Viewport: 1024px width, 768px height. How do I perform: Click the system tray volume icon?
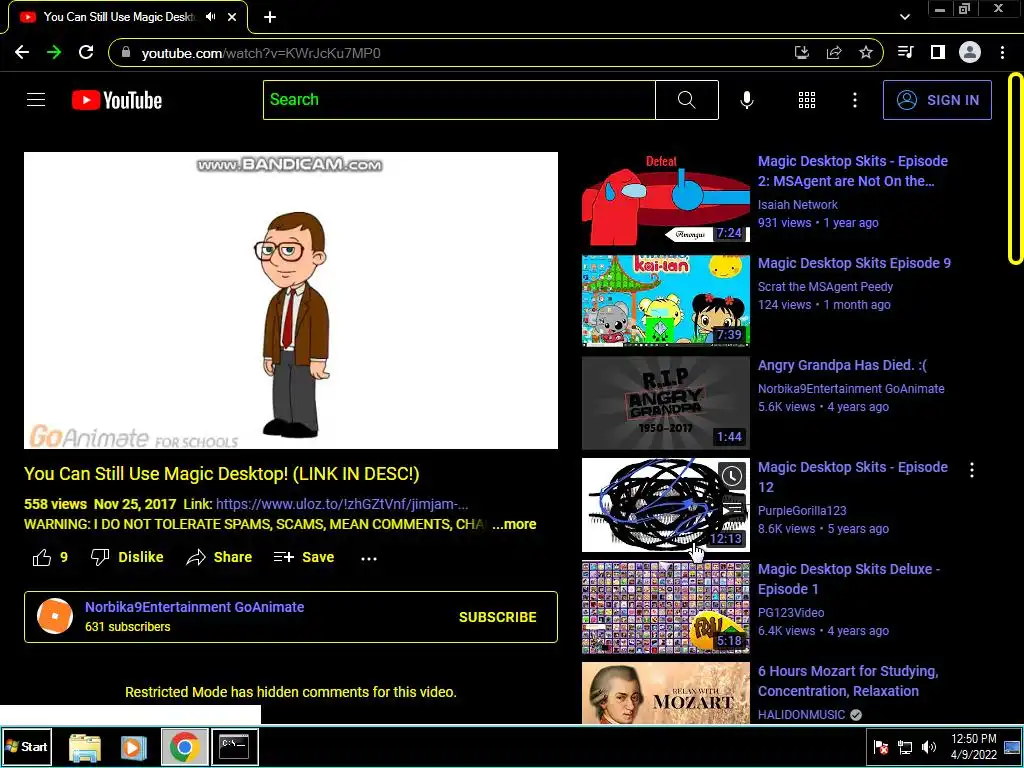928,747
